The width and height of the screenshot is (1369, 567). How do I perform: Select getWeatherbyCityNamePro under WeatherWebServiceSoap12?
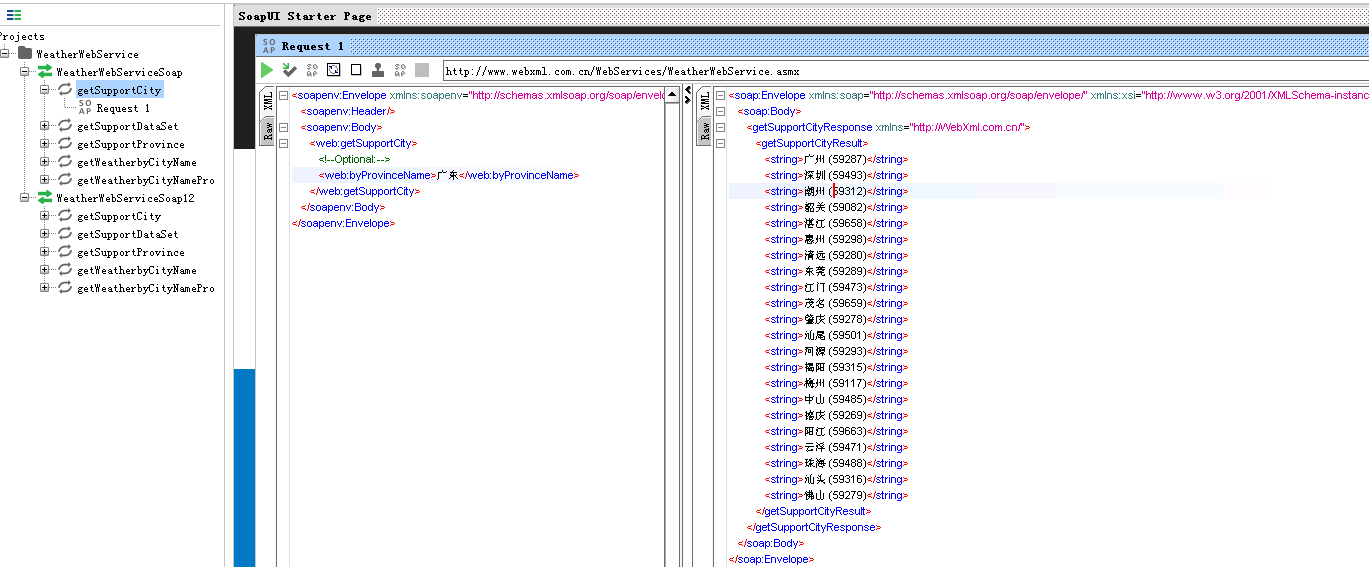(146, 288)
